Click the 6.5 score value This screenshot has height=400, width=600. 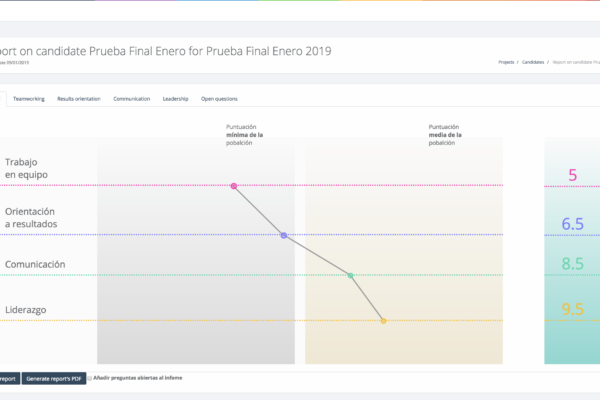(x=572, y=224)
